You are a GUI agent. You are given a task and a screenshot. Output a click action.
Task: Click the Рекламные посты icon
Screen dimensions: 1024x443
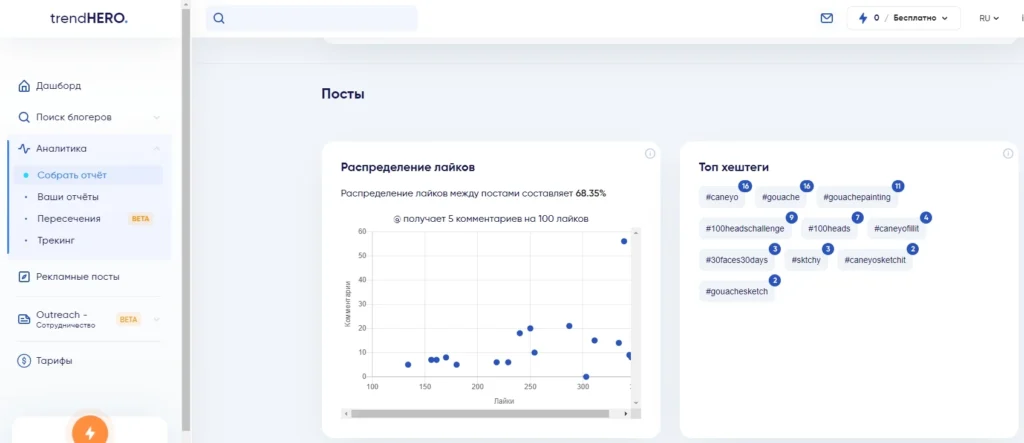[x=24, y=276]
